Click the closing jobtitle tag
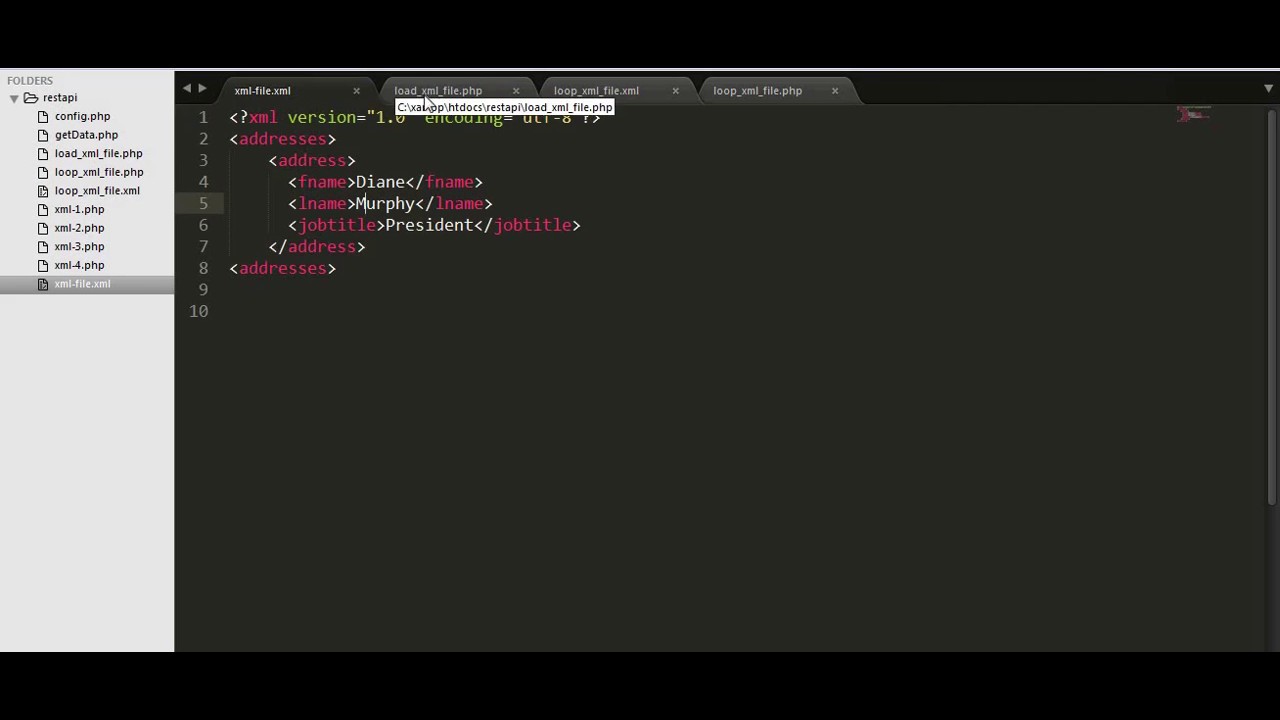 tap(527, 225)
